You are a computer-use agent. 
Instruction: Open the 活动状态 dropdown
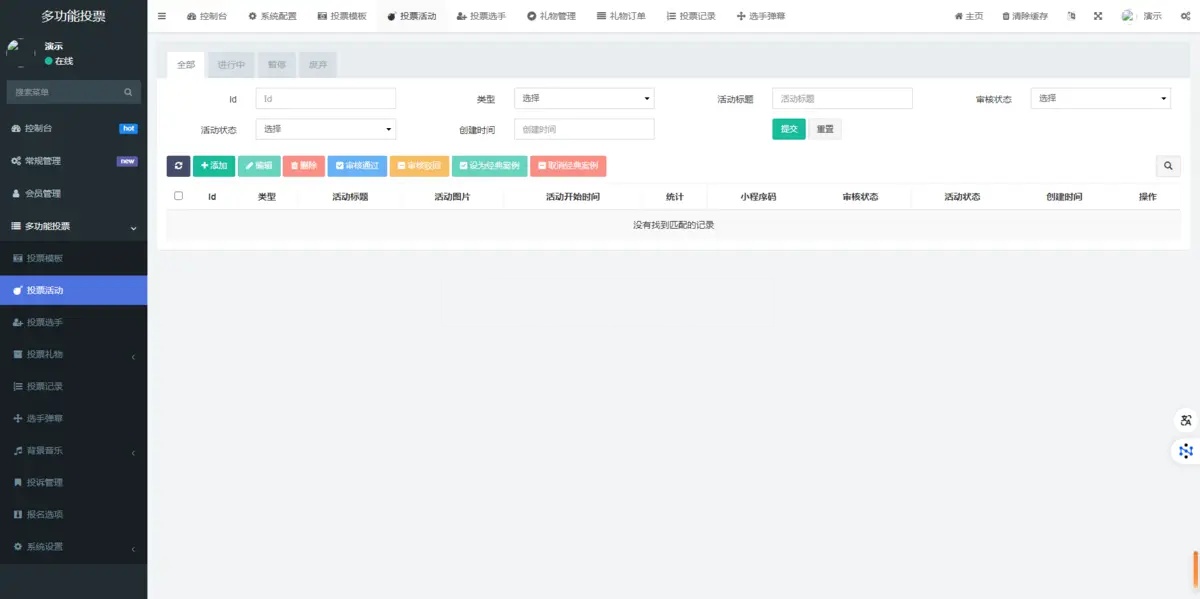coord(326,129)
